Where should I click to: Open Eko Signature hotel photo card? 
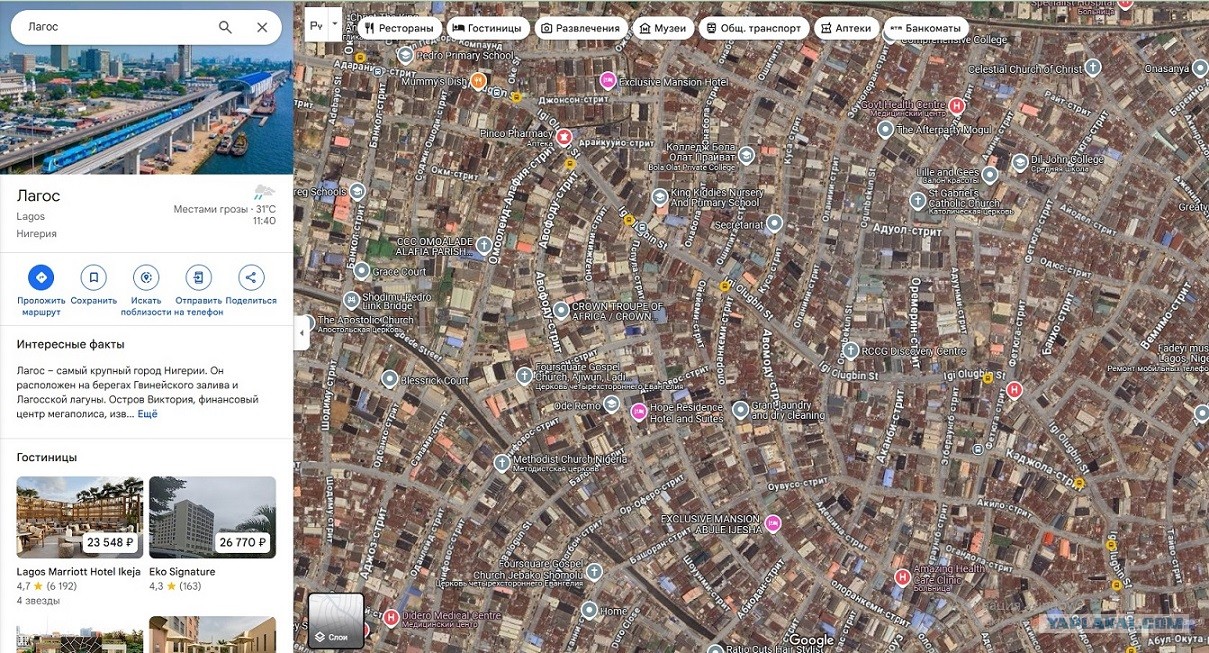[212, 517]
